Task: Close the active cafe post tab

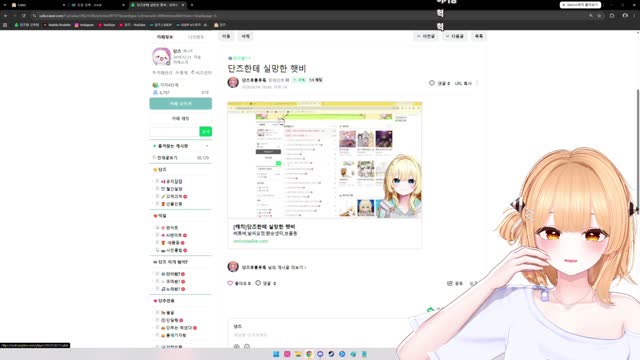Action: (183, 5)
